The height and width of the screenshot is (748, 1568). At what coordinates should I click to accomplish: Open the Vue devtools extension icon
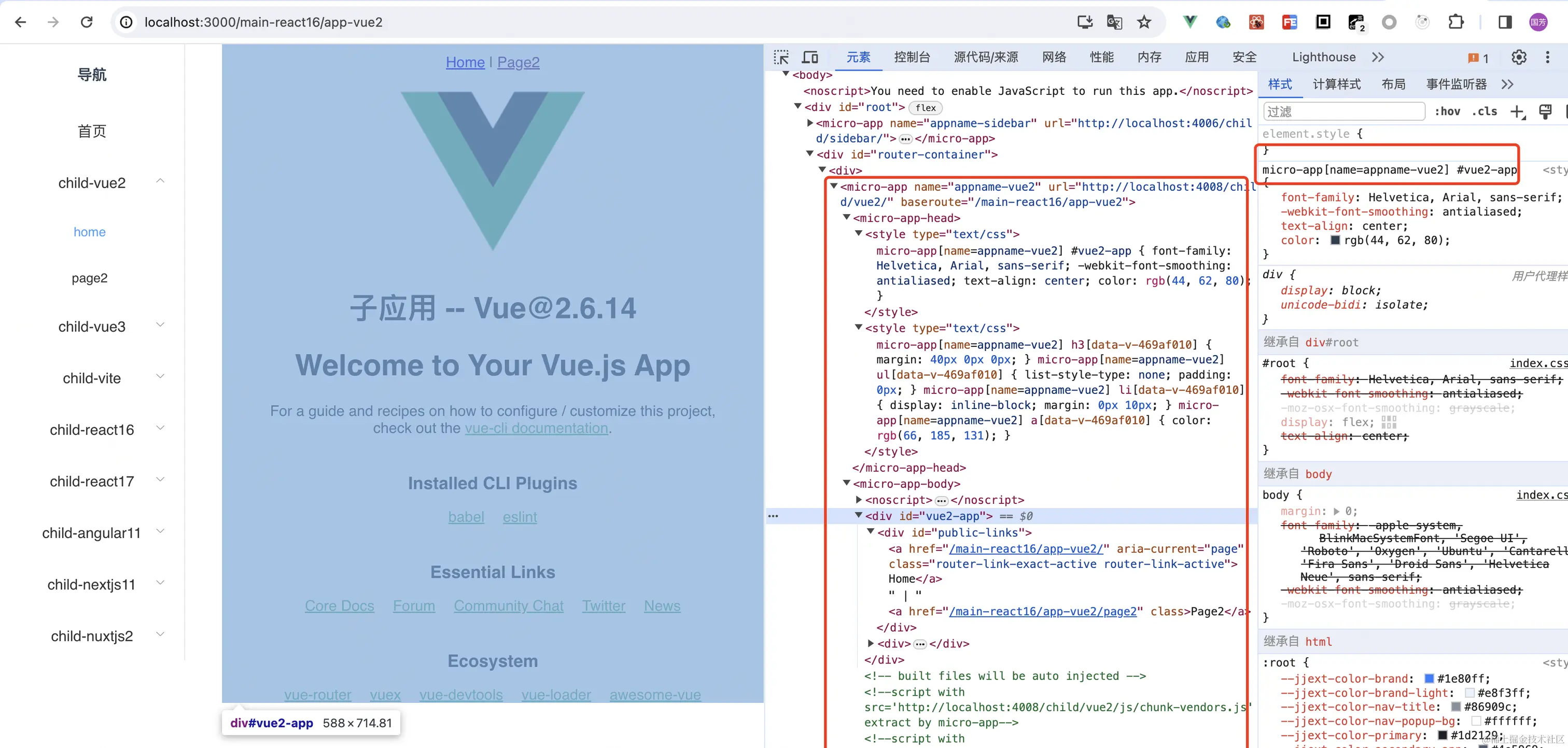pos(1189,22)
